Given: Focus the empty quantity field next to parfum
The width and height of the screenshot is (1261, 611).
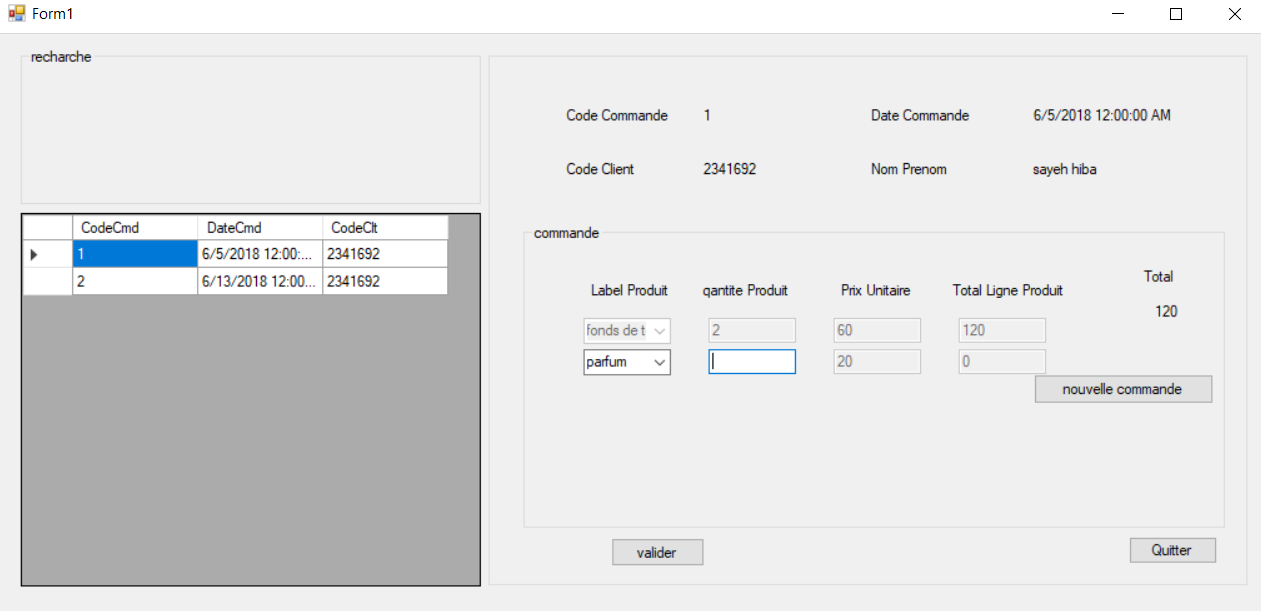Looking at the screenshot, I should pyautogui.click(x=752, y=362).
